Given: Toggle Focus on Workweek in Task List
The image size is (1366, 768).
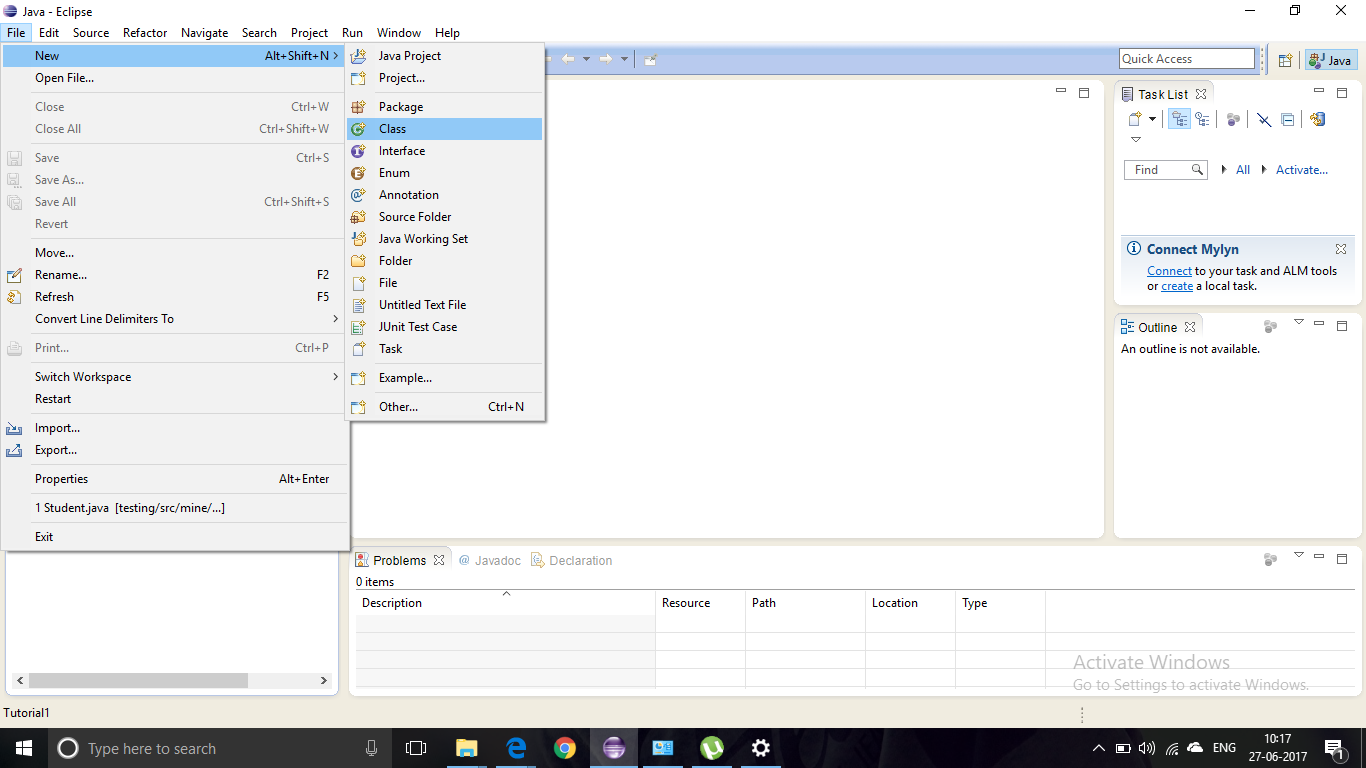Looking at the screenshot, I should (1233, 120).
